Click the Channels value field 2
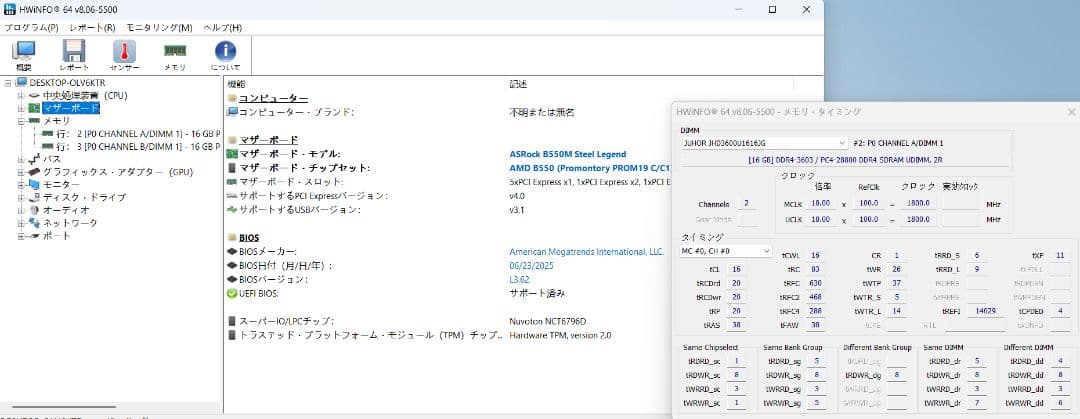 [746, 204]
